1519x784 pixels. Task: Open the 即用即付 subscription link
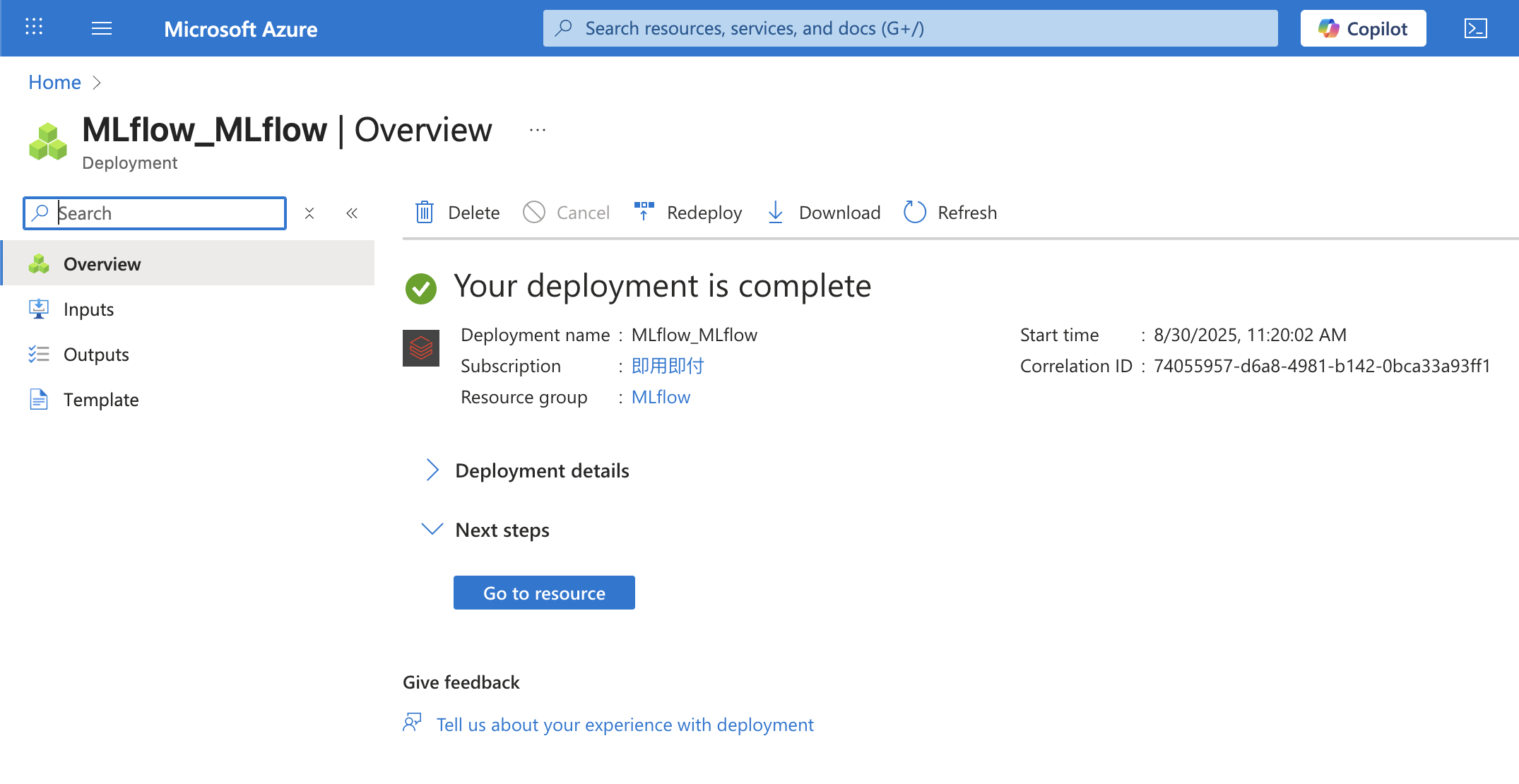coord(668,366)
